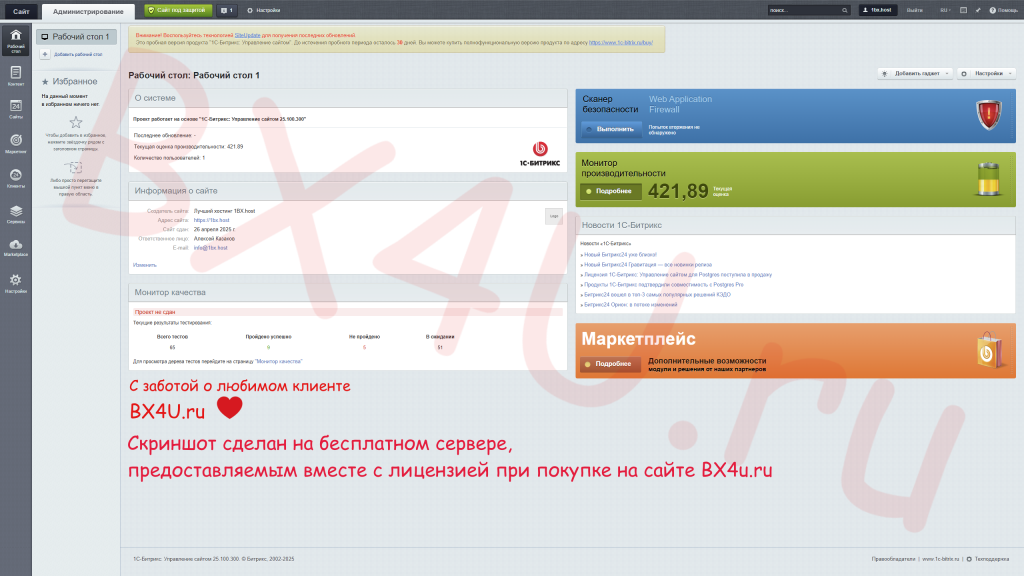Open the Marketplace sidebar section
Screen dimensions: 1024x576
click(16, 248)
